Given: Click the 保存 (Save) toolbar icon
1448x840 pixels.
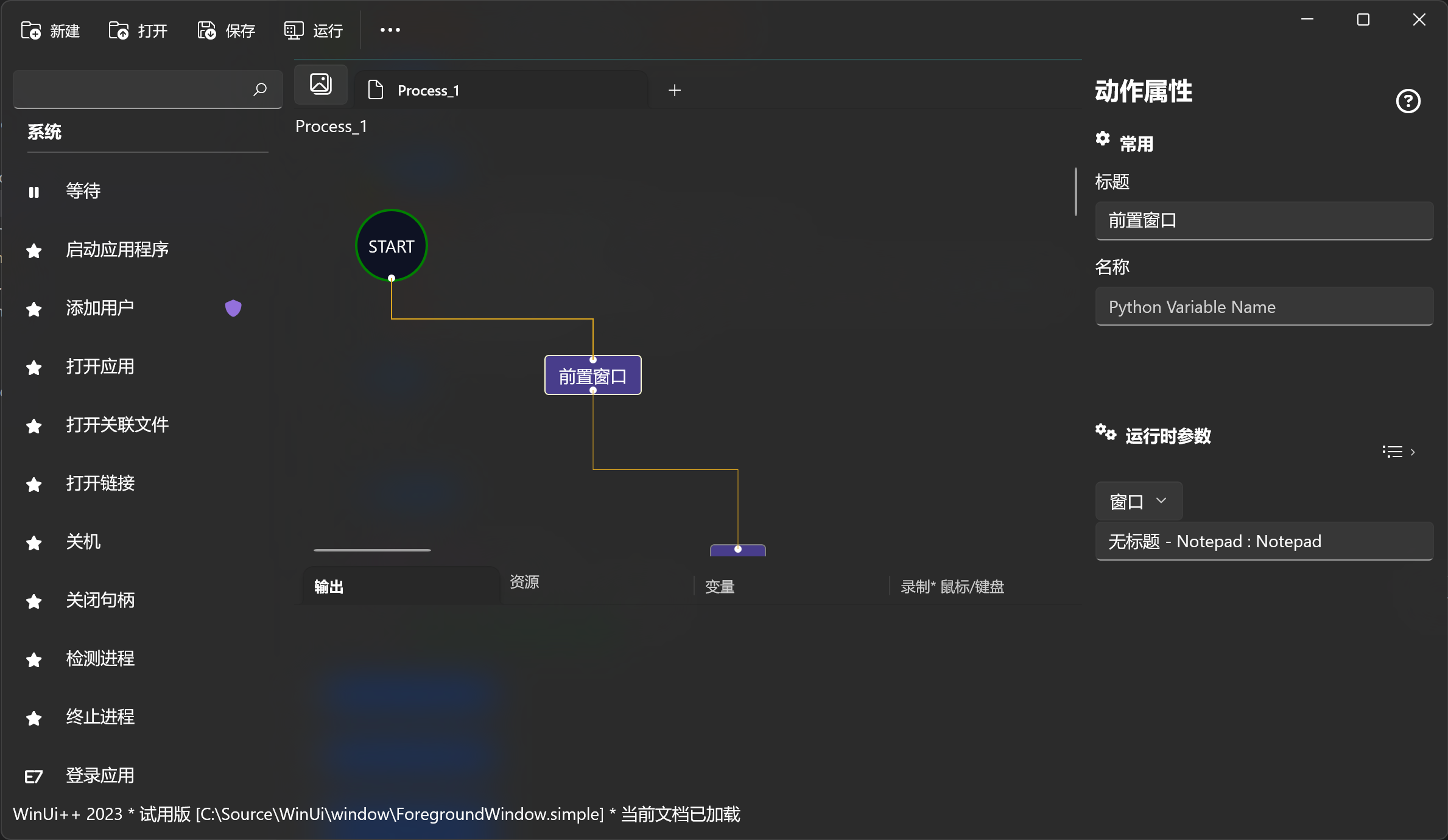Looking at the screenshot, I should point(206,30).
